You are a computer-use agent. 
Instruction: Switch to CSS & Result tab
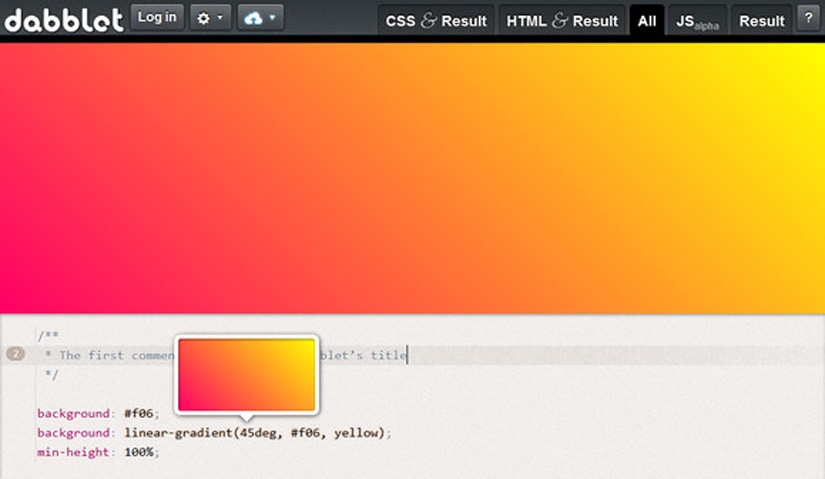pyautogui.click(x=436, y=21)
